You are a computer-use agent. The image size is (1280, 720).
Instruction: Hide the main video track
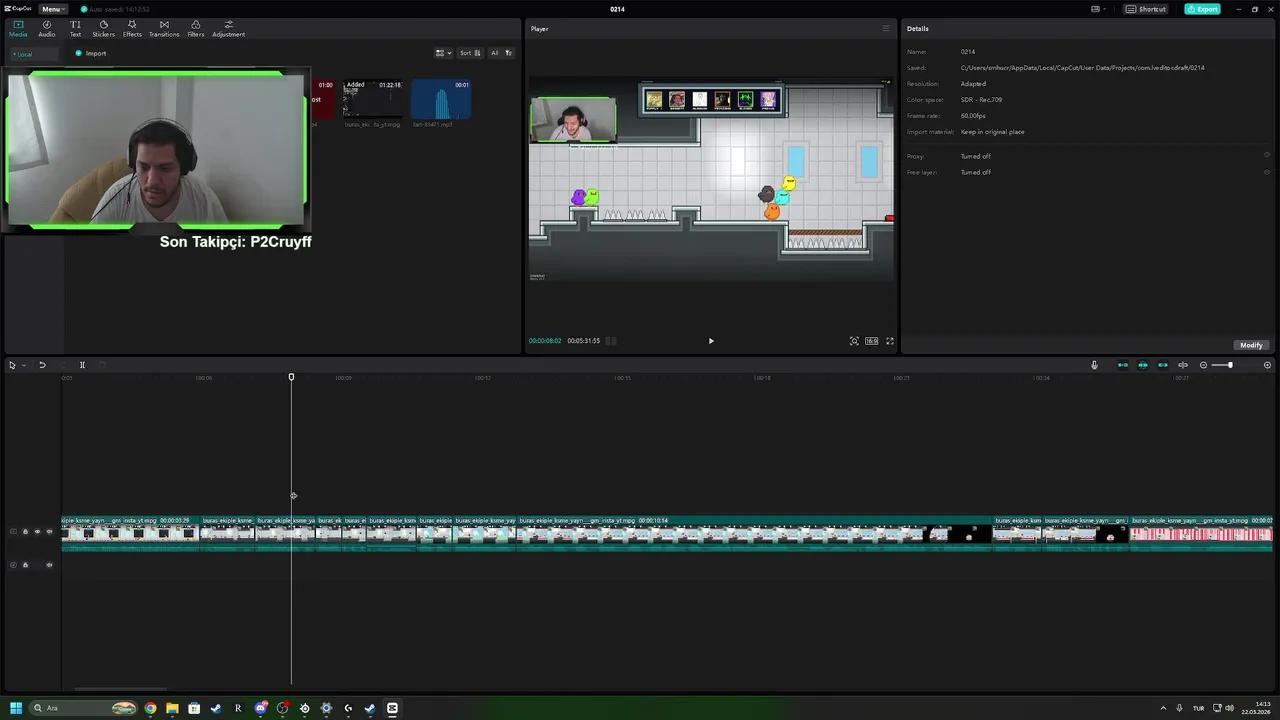(x=37, y=532)
